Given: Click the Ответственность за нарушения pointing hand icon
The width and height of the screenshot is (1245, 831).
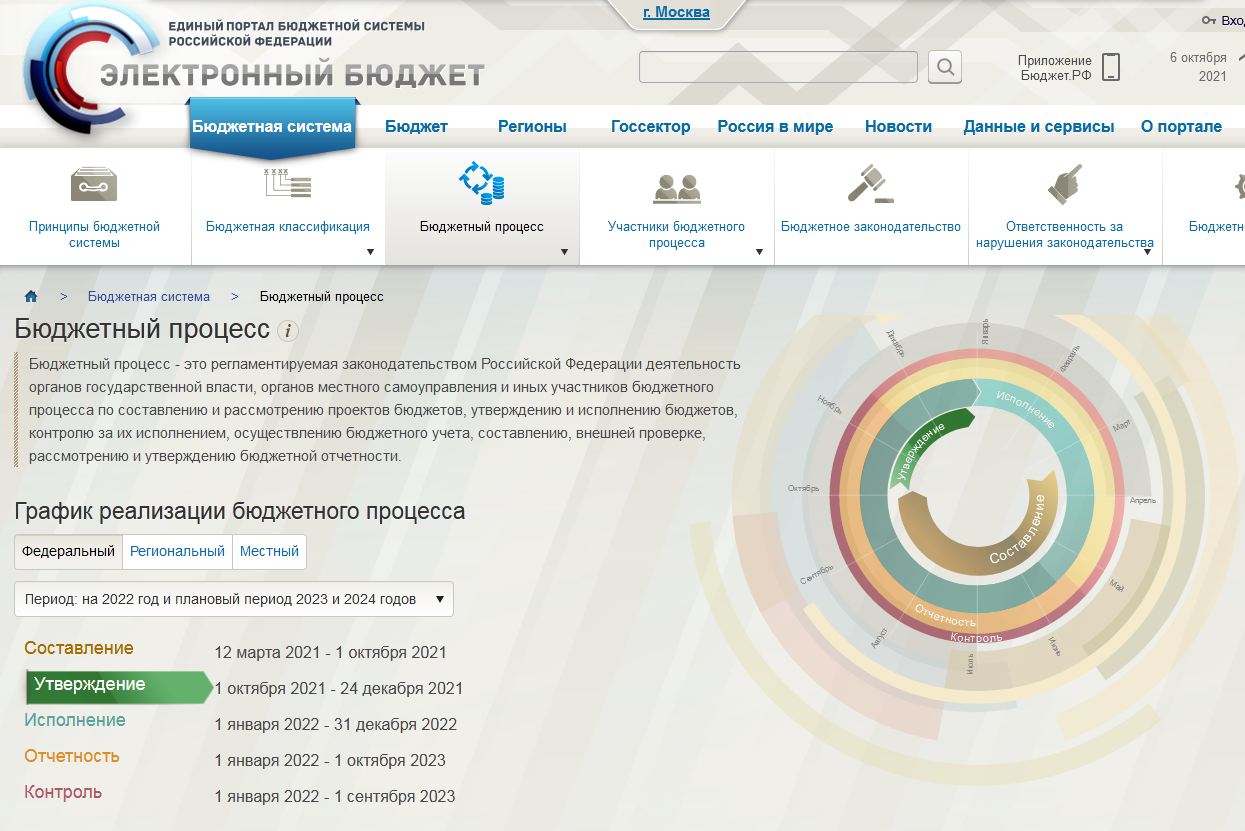Looking at the screenshot, I should point(1064,185).
